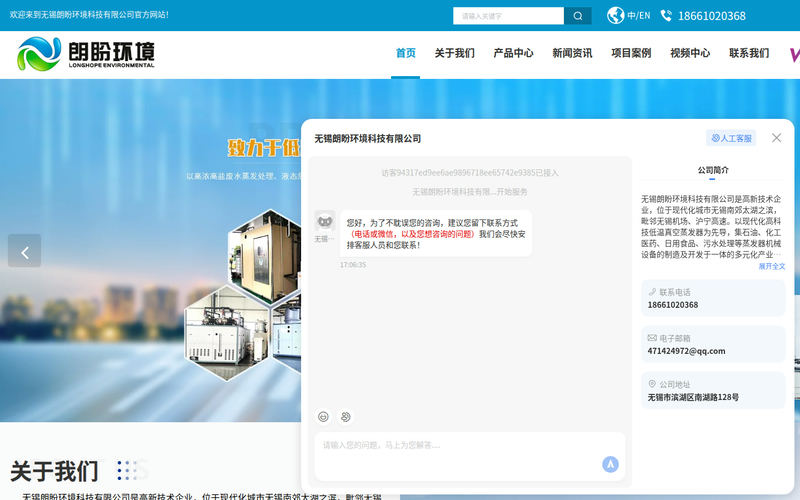The height and width of the screenshot is (500, 800).
Task: Click the 关于我们 section heading
Action: 54,471
